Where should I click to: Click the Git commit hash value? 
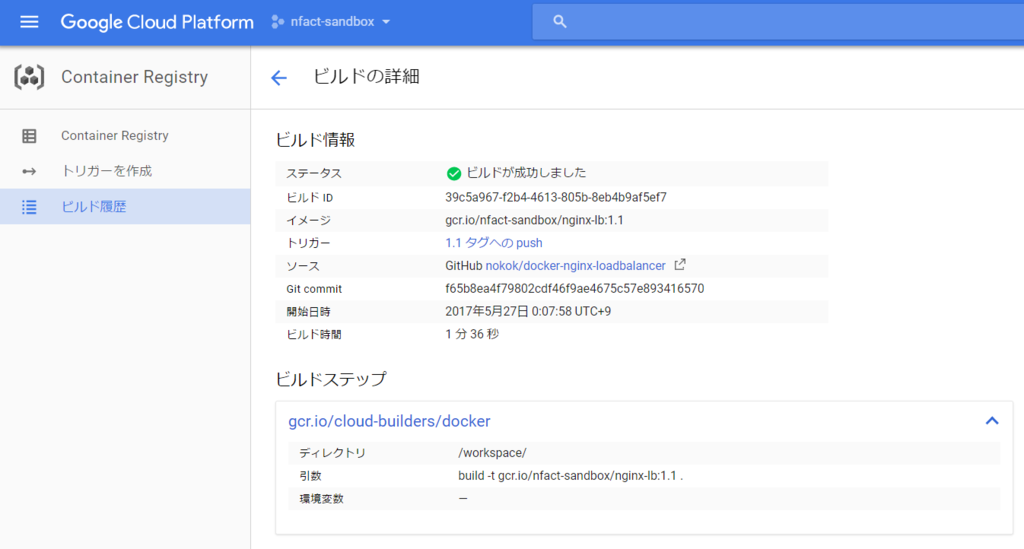pyautogui.click(x=575, y=289)
